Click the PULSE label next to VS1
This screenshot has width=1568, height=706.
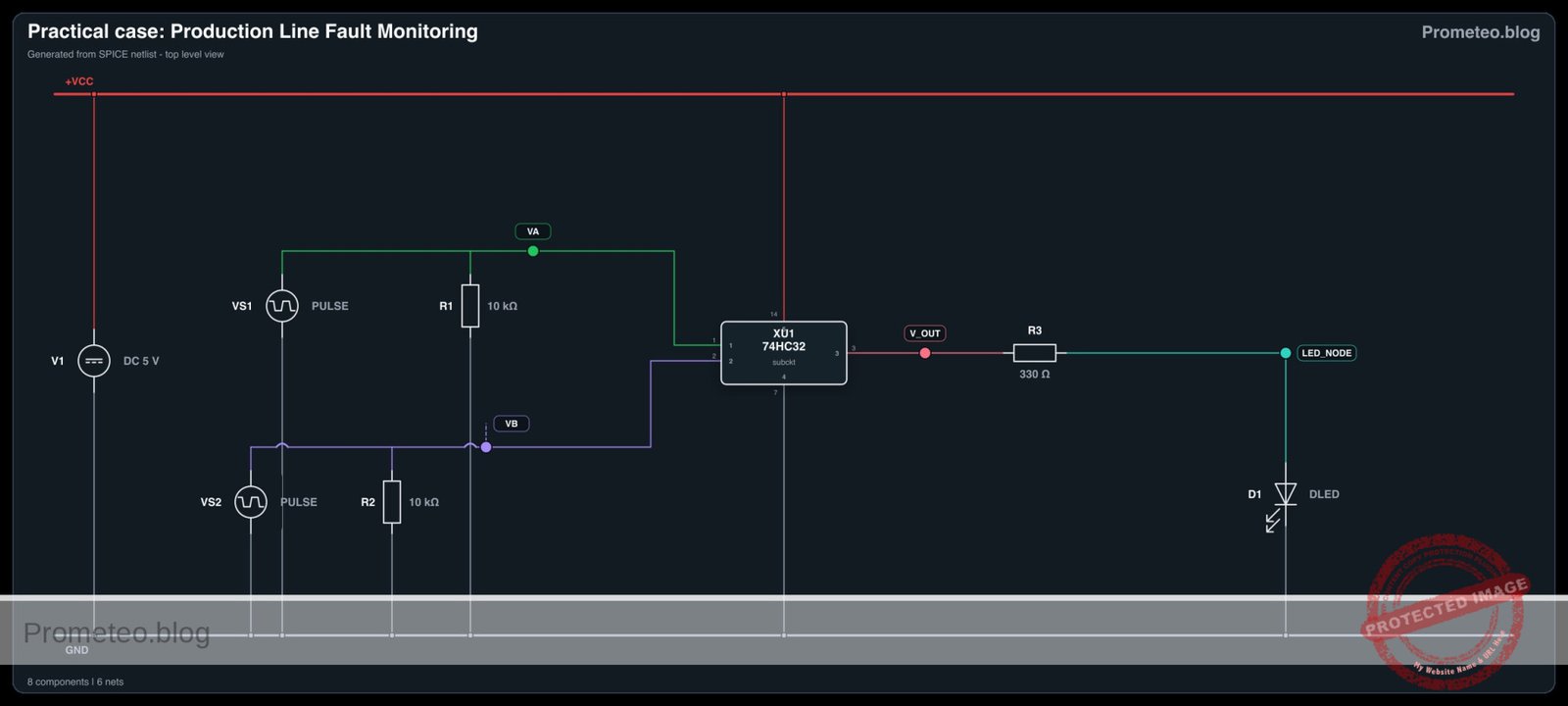(x=330, y=306)
